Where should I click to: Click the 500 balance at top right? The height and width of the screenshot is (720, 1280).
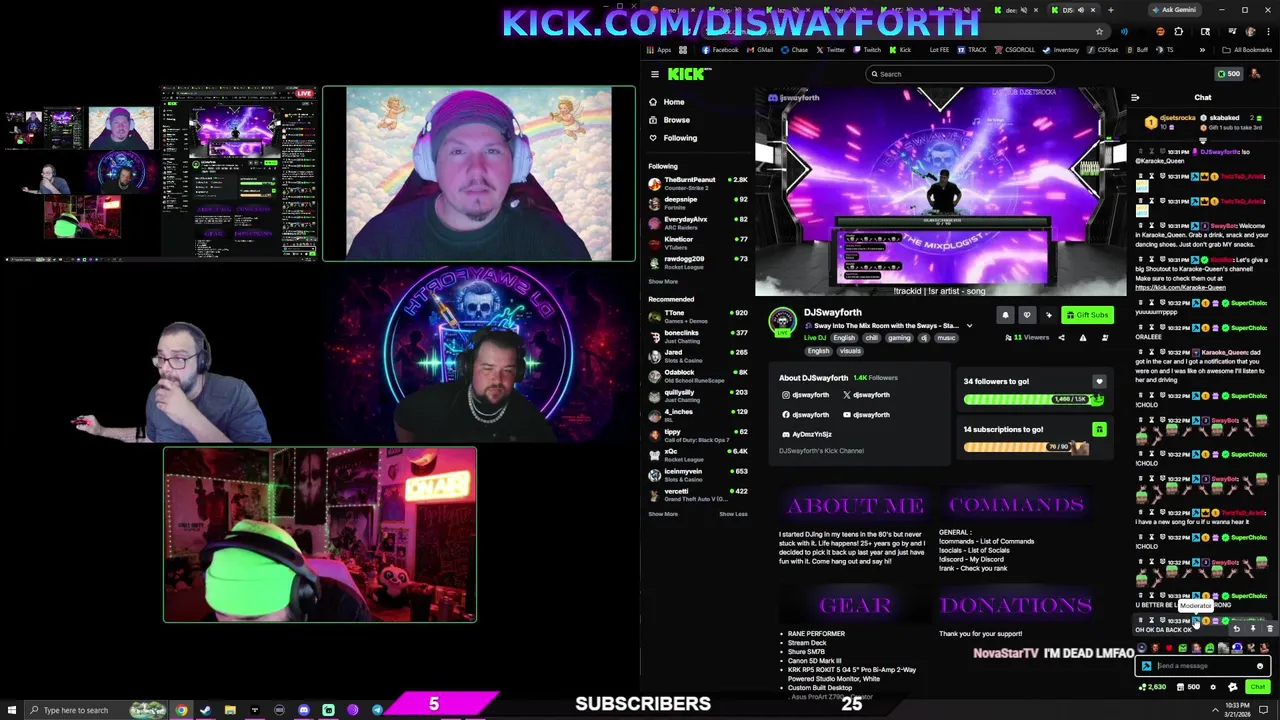click(1229, 74)
